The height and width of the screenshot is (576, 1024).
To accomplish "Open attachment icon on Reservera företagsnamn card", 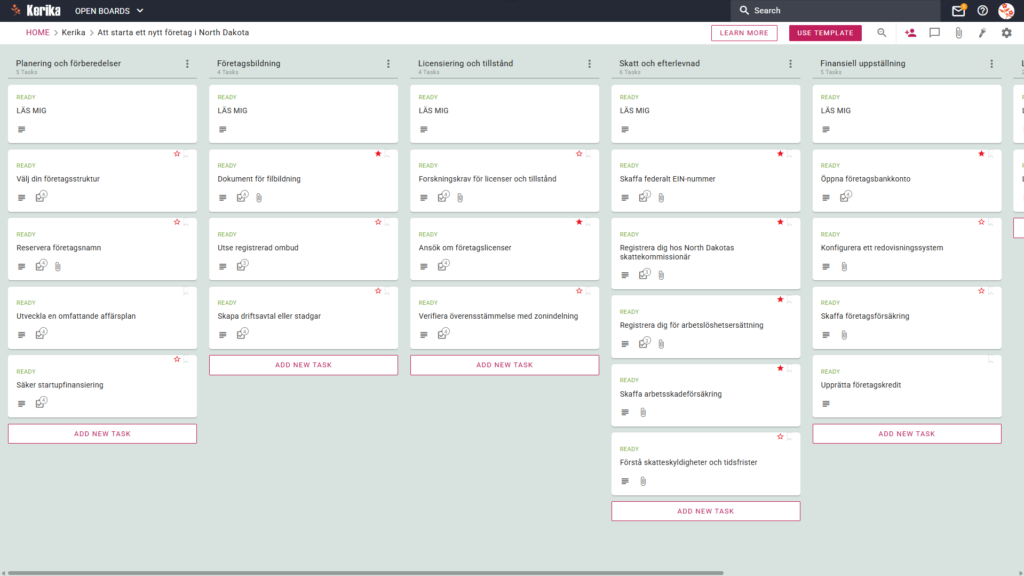I will click(x=58, y=266).
